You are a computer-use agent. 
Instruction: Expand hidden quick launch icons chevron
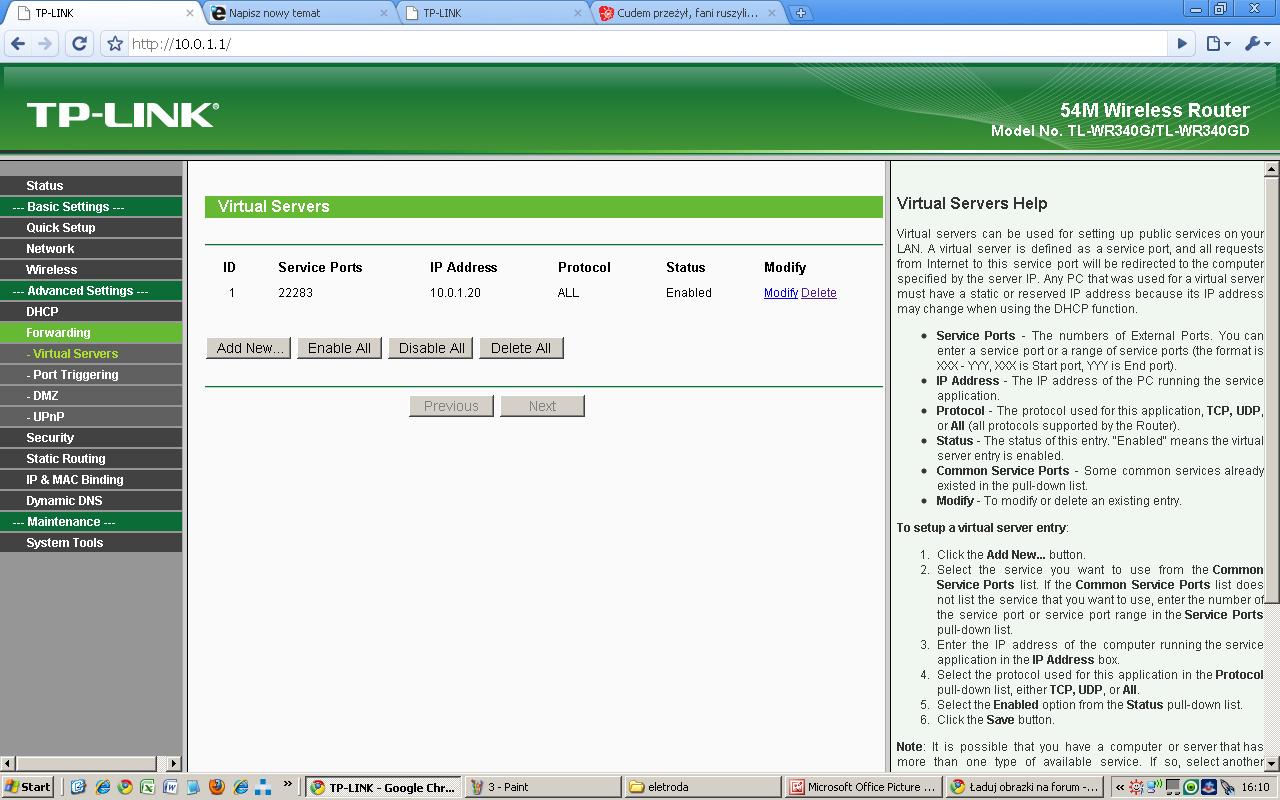point(288,783)
